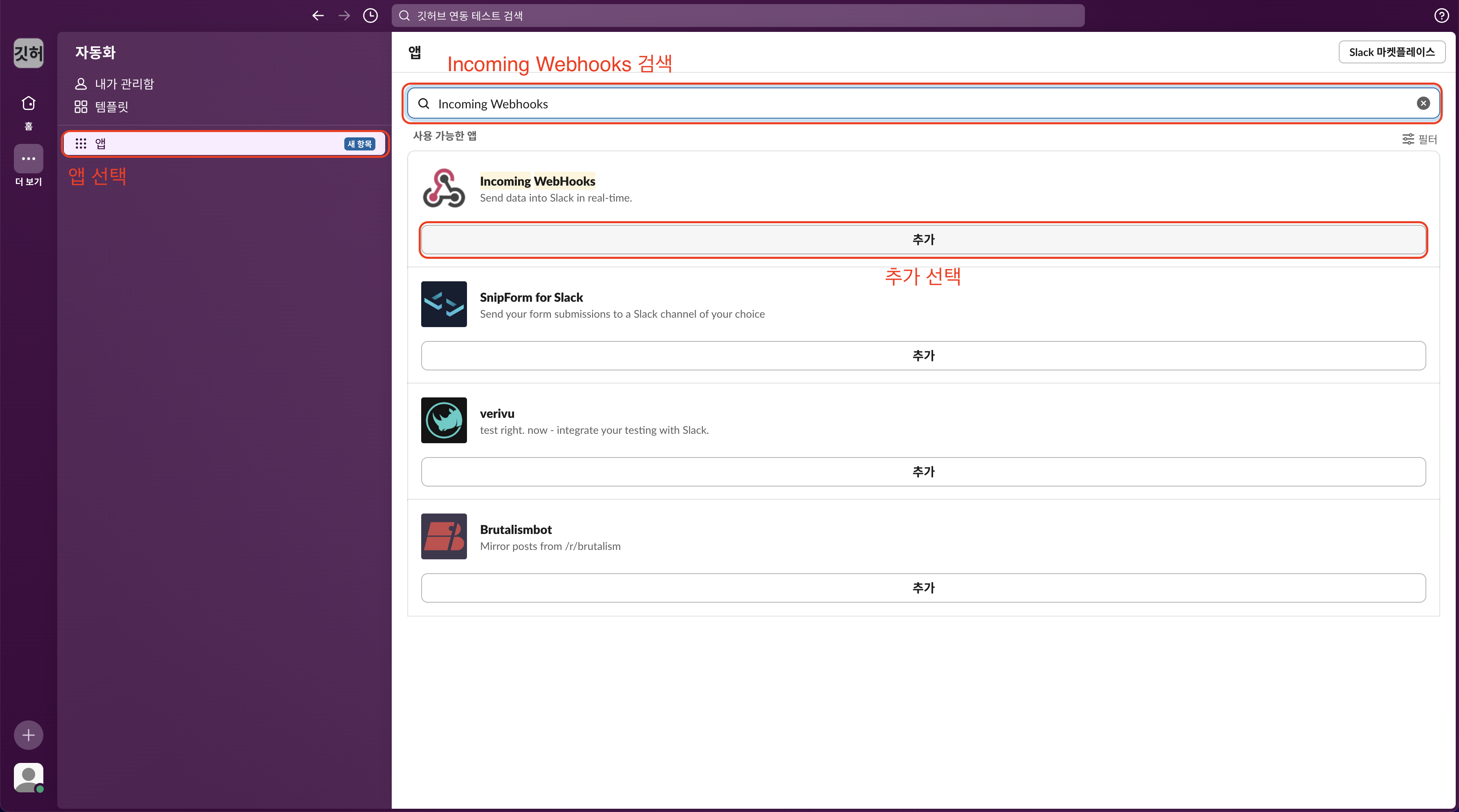1459x812 pixels.
Task: Open the More (더 보기) menu
Action: [x=28, y=159]
